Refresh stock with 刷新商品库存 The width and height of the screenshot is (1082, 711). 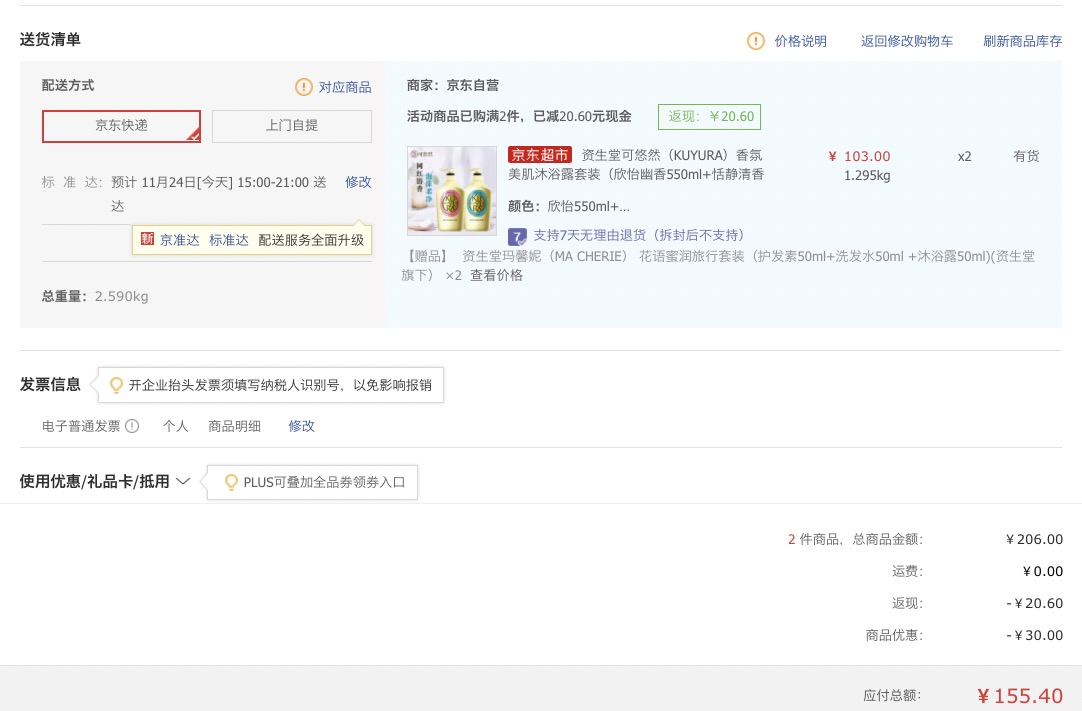(x=1023, y=41)
